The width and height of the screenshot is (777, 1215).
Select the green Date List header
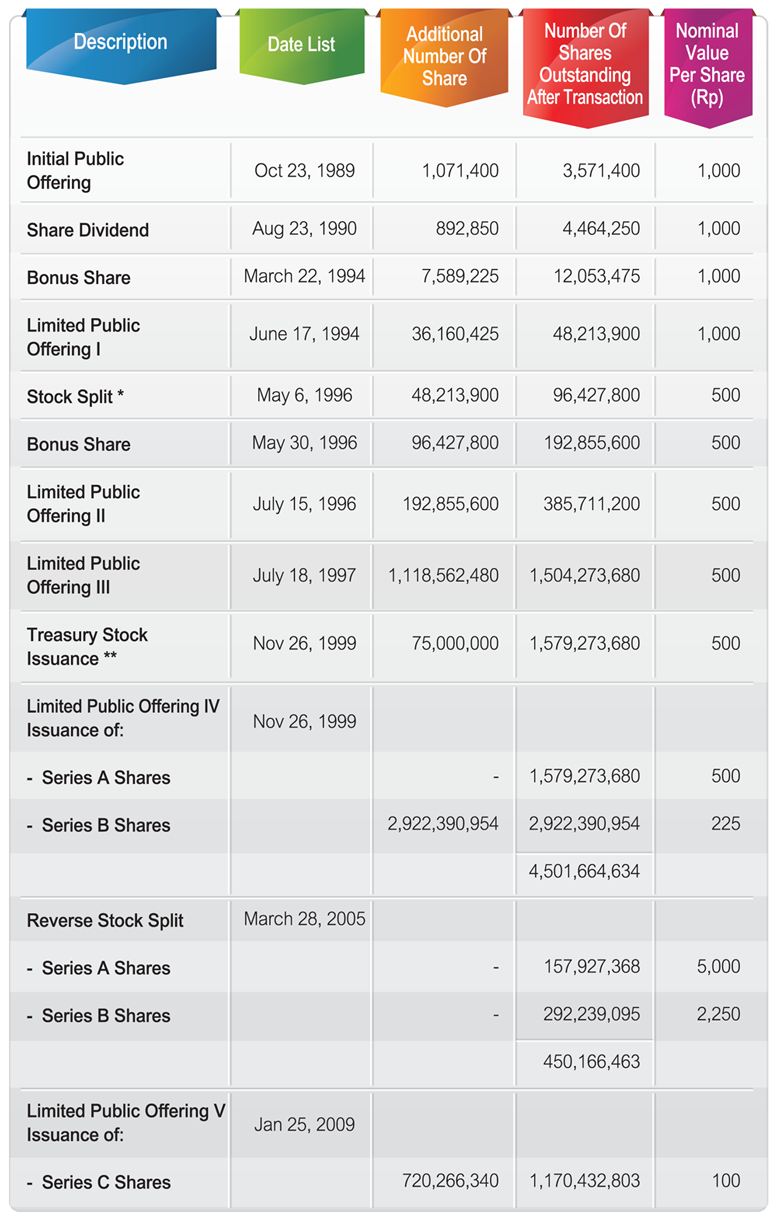301,45
